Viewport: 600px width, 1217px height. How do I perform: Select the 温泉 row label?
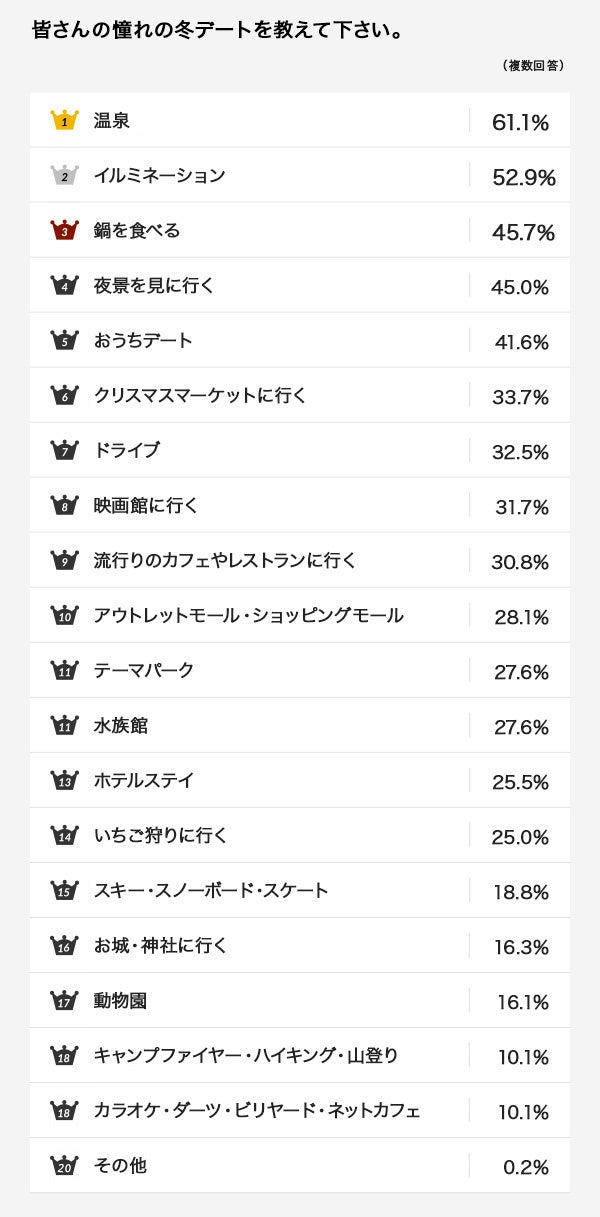[112, 121]
